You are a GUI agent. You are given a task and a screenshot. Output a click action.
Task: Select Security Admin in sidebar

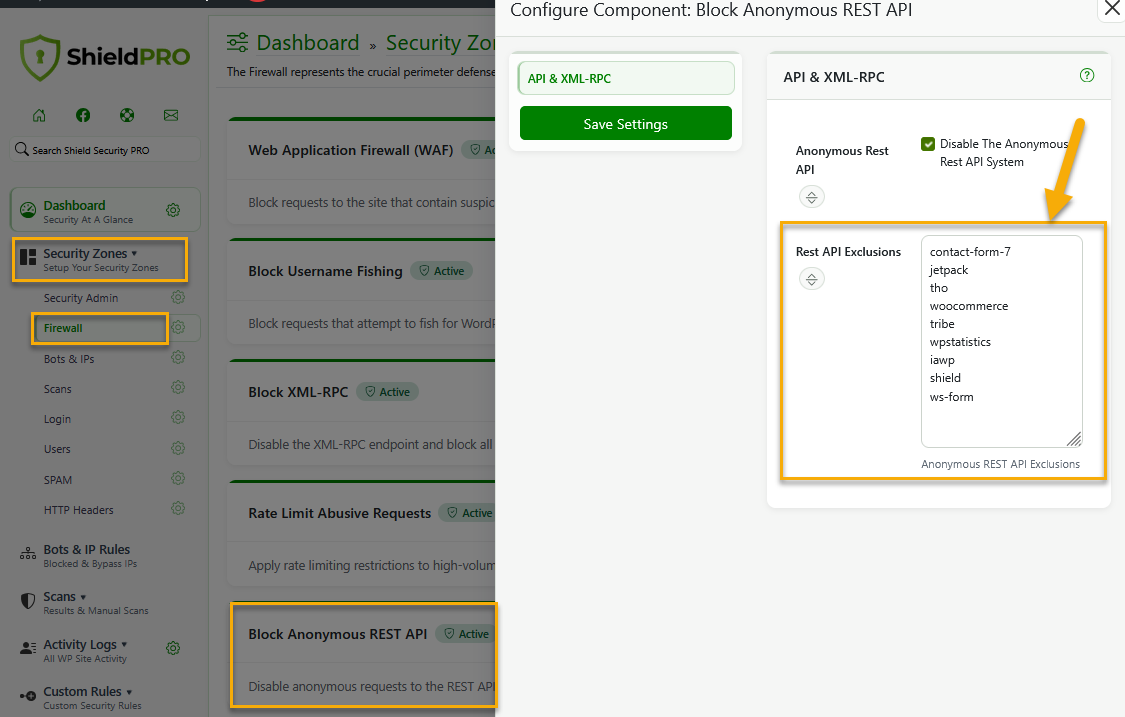pos(81,298)
